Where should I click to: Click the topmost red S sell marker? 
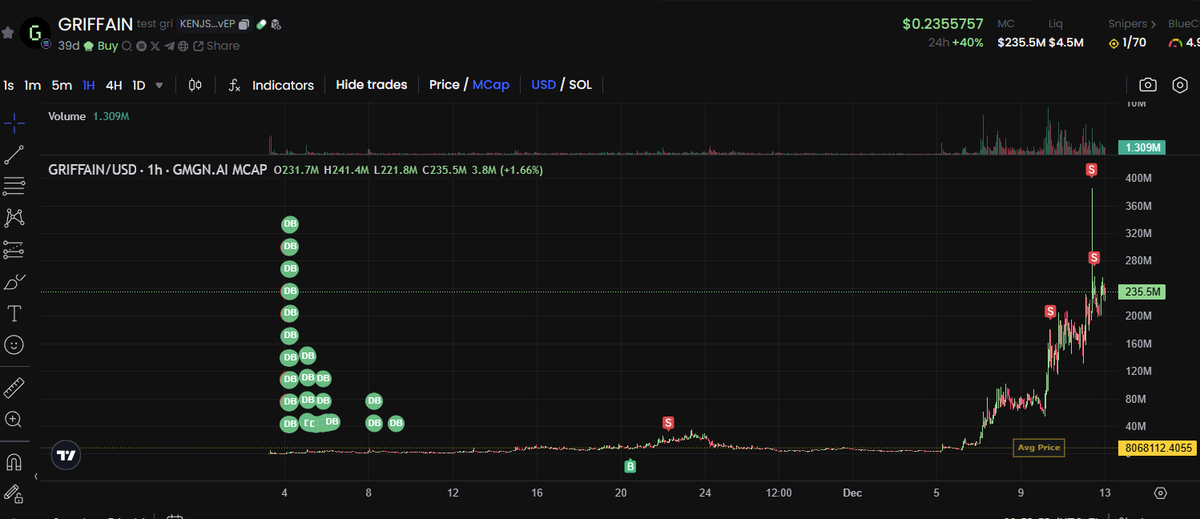(x=1092, y=171)
